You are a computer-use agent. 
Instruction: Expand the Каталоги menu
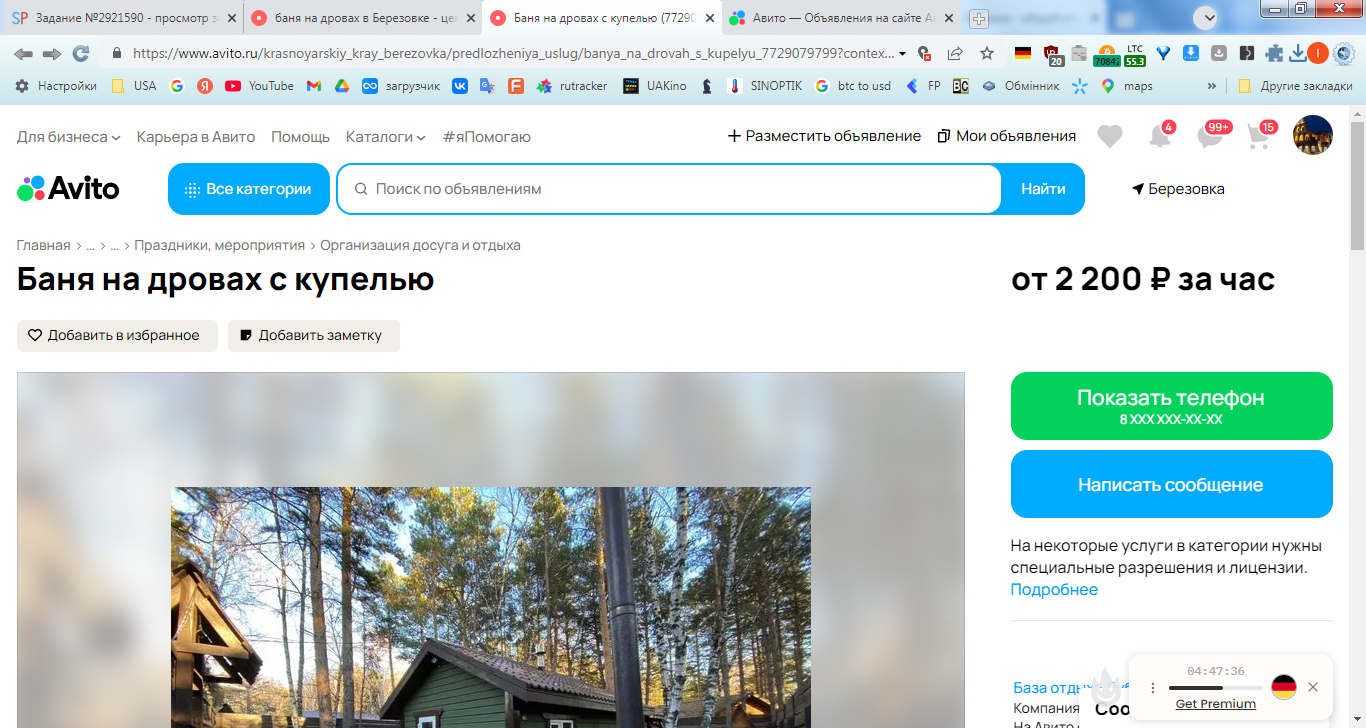point(385,136)
